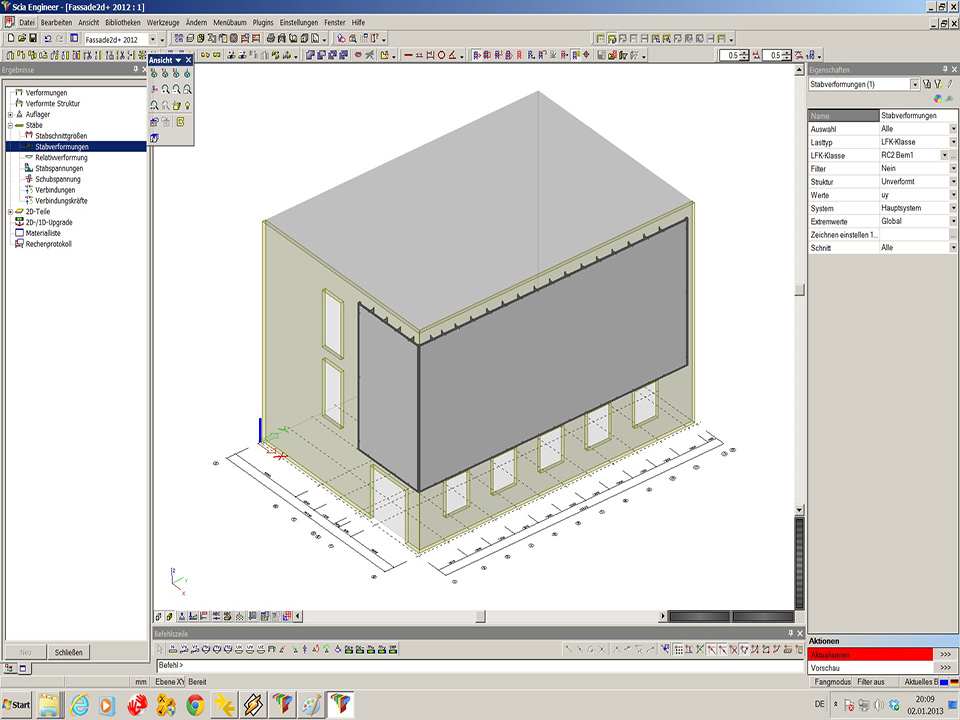This screenshot has width=960, height=720.
Task: Click the color wheel icon in Eigenschaften panel
Action: click(936, 99)
